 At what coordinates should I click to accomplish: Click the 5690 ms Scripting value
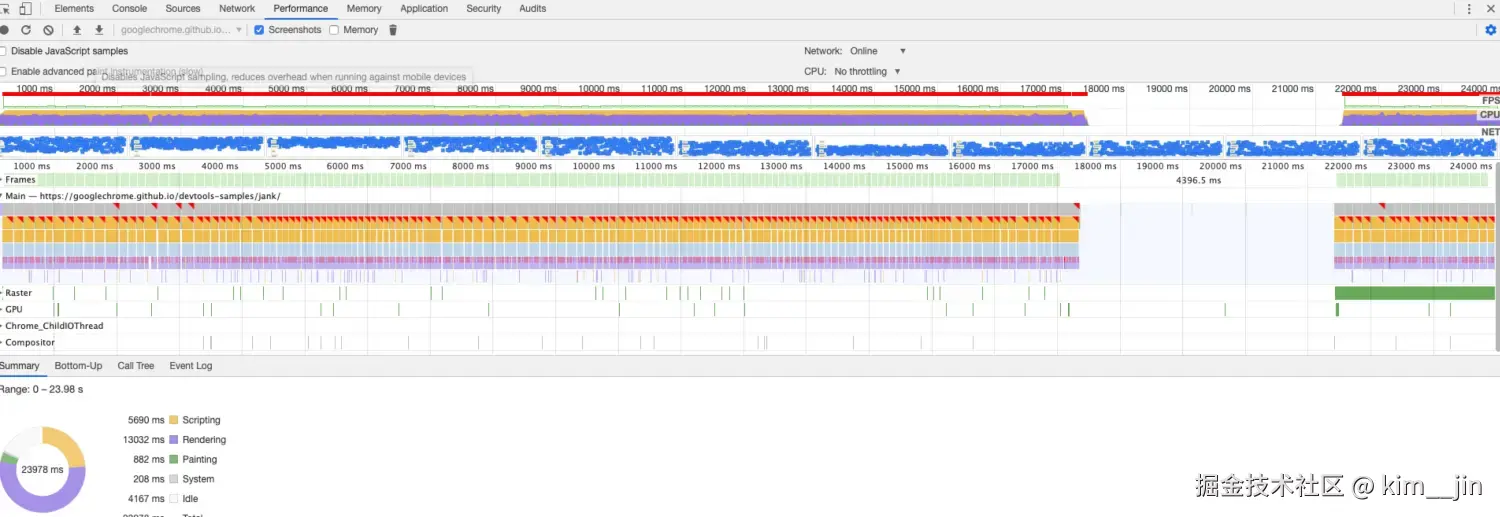click(146, 420)
